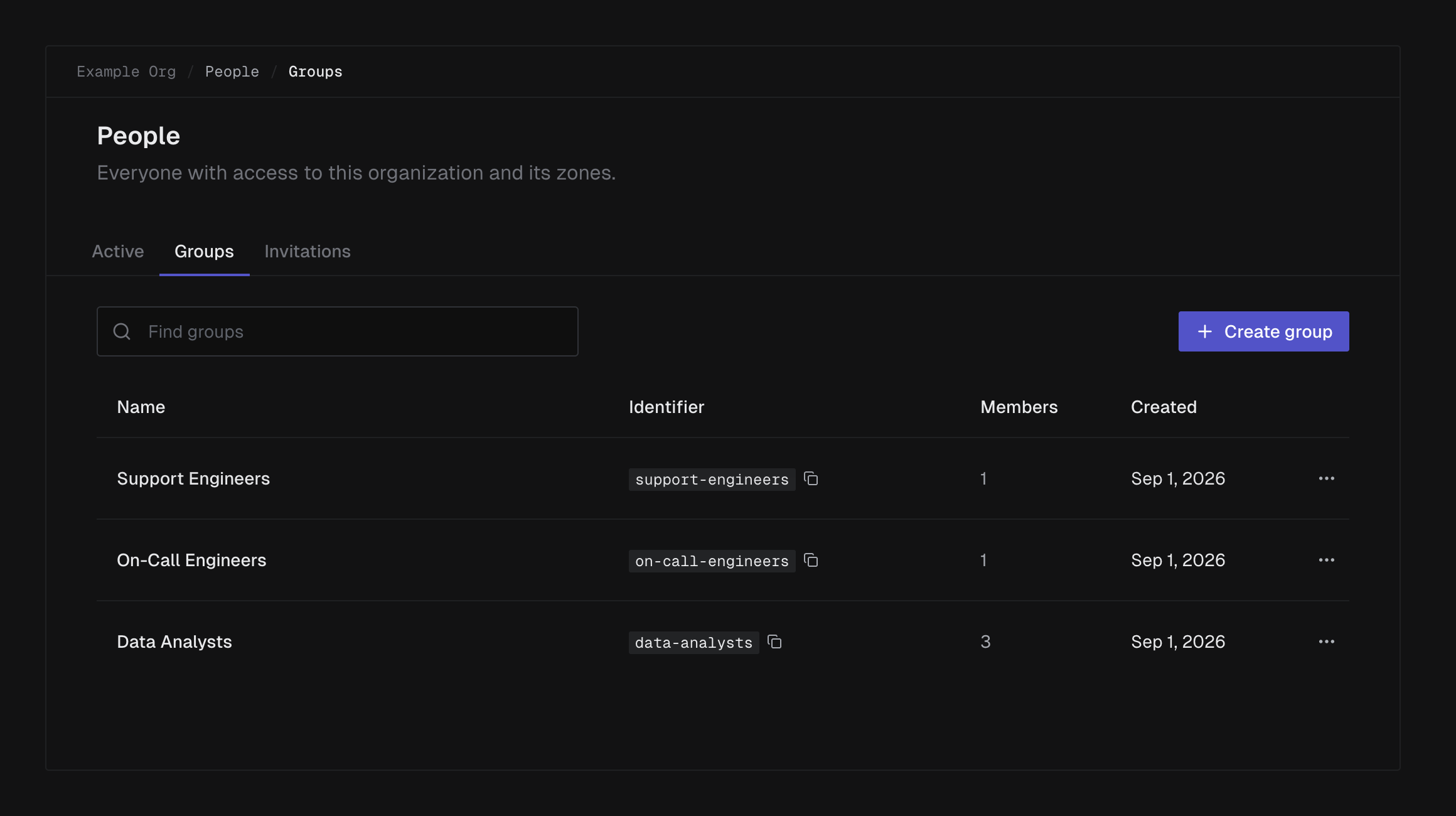Click member count for On-Call Engineers

pos(983,560)
